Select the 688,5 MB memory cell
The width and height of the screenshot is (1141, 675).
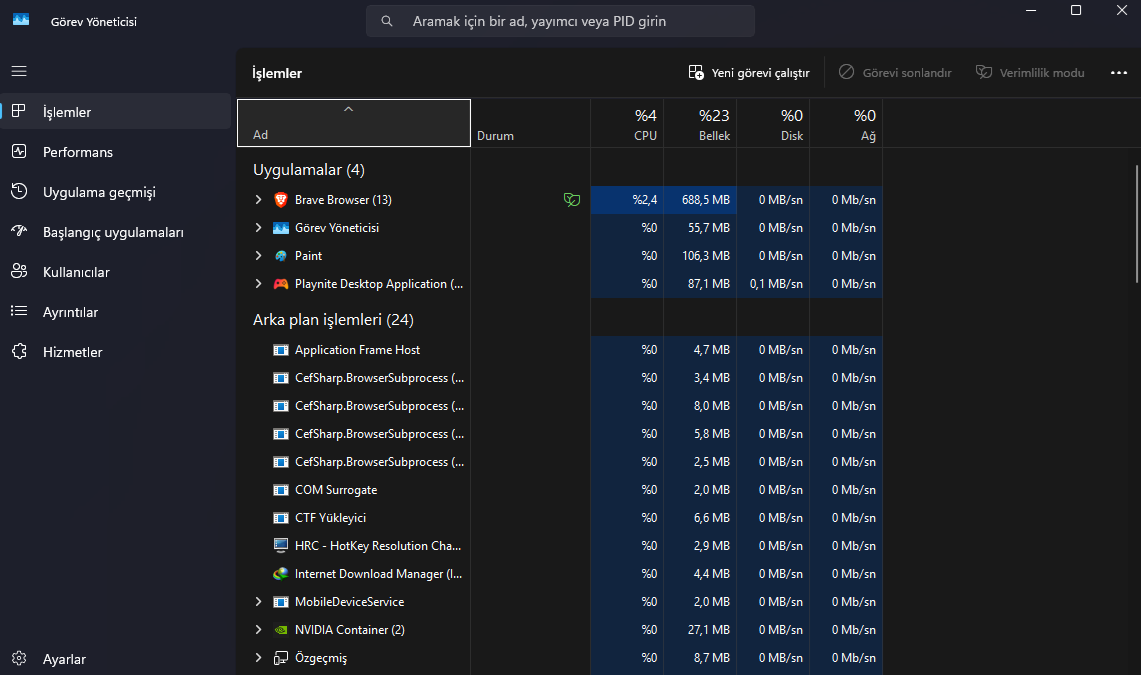pos(700,199)
